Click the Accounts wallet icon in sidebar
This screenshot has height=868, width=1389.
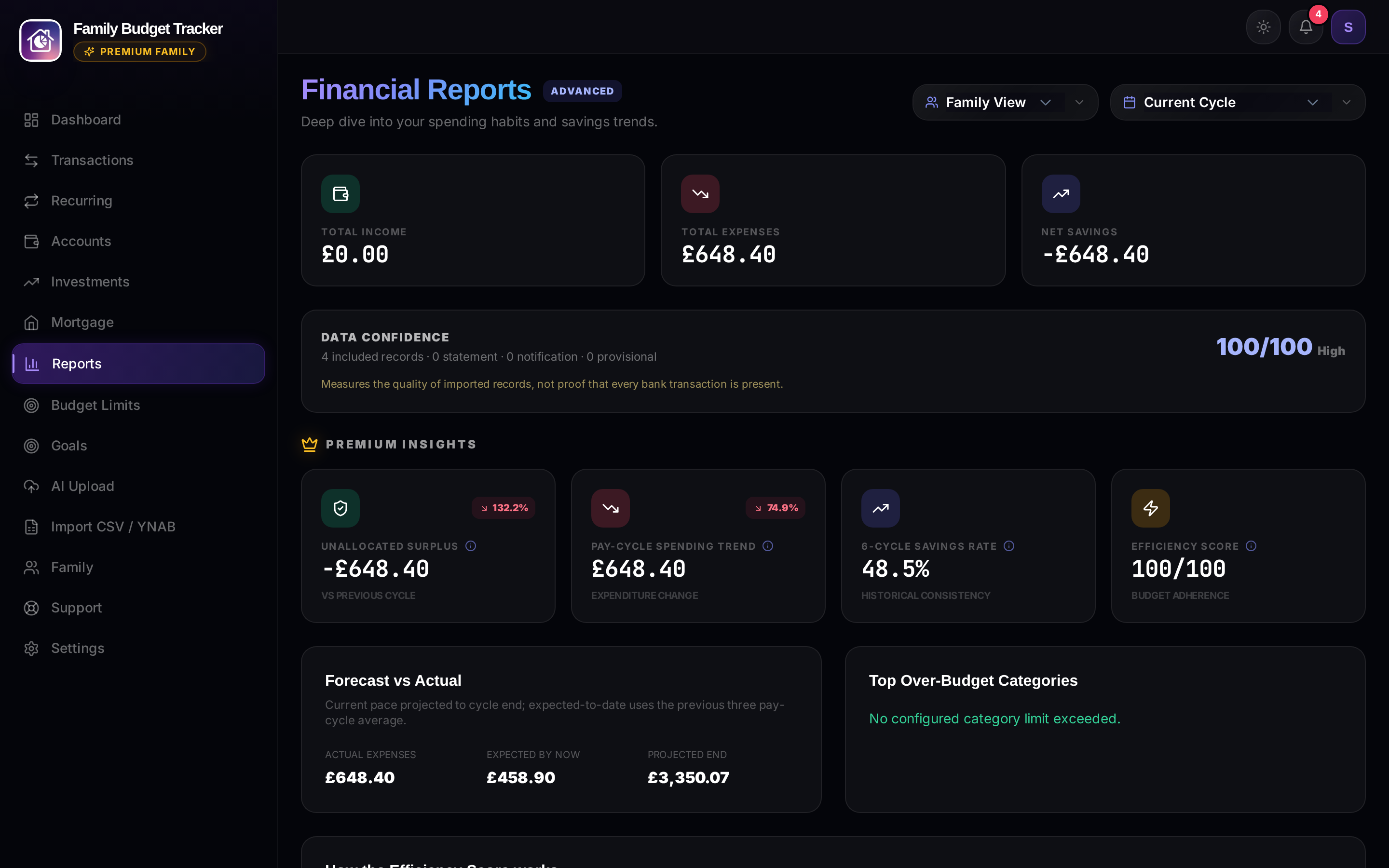point(31,242)
